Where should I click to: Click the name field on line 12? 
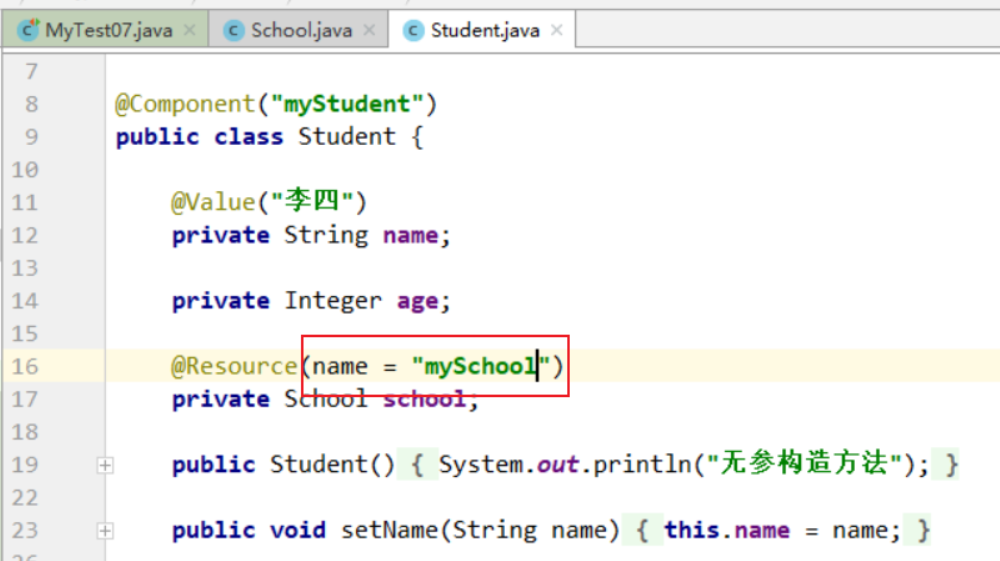pyautogui.click(x=410, y=236)
